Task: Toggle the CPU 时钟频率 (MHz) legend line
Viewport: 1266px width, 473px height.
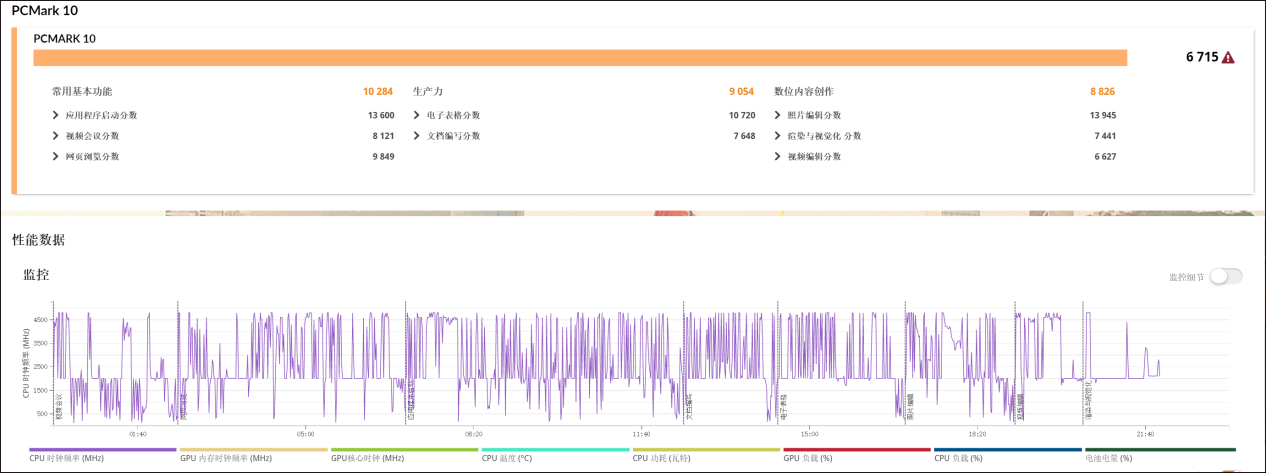Action: point(67,458)
